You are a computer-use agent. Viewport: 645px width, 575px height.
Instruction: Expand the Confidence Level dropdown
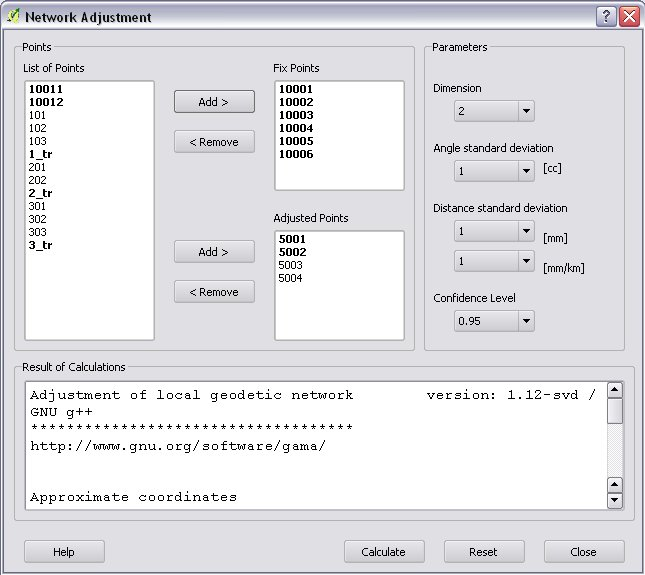pyautogui.click(x=493, y=321)
